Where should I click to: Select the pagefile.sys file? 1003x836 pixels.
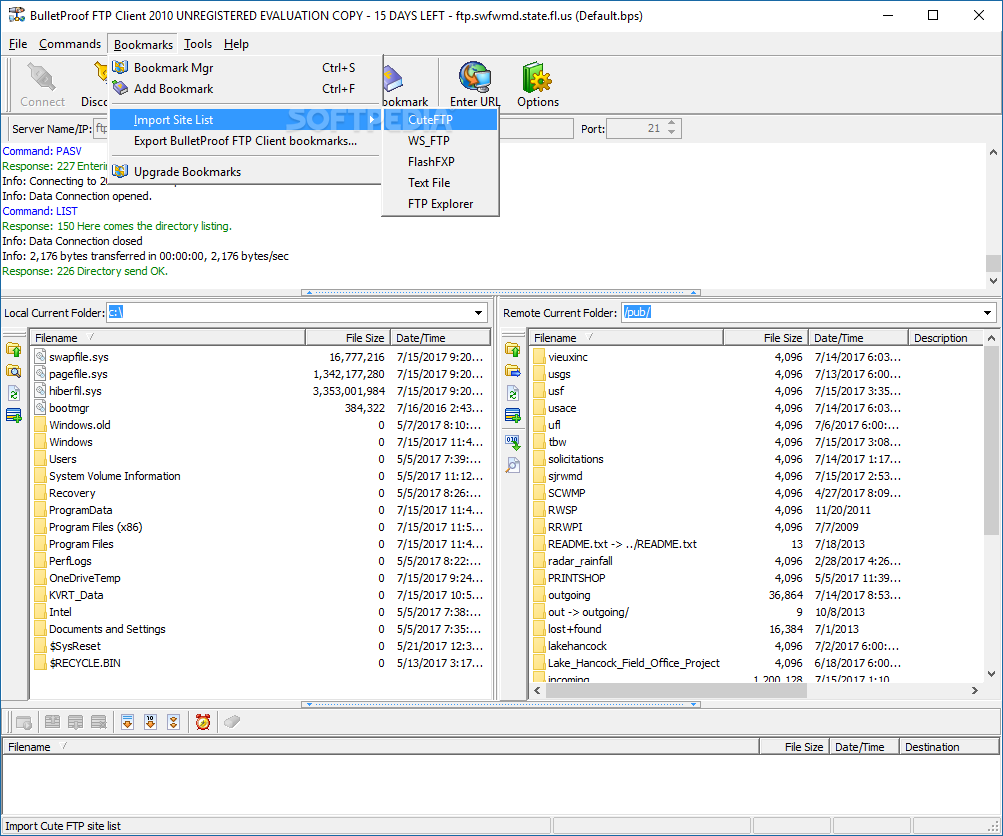click(x=78, y=374)
